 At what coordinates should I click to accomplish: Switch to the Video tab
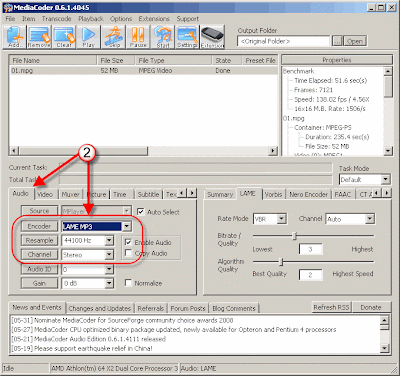tap(45, 194)
